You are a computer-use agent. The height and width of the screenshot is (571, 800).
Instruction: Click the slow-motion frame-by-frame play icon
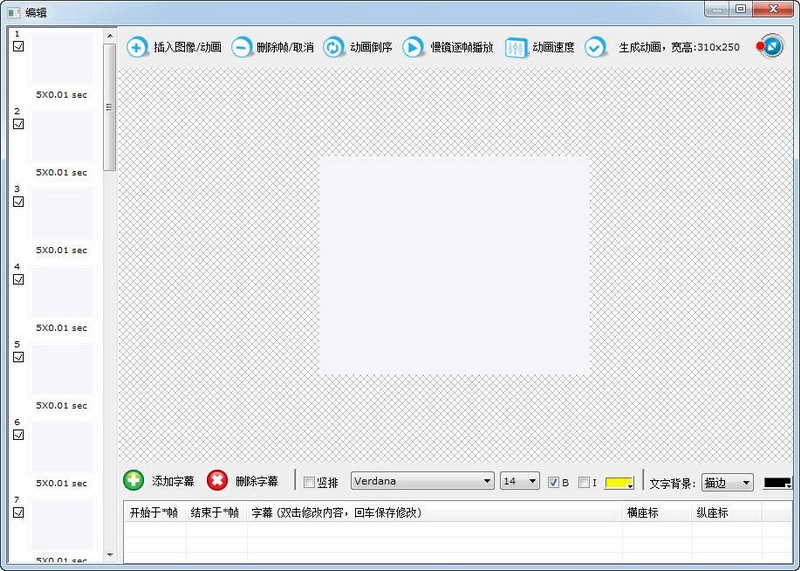coord(413,47)
